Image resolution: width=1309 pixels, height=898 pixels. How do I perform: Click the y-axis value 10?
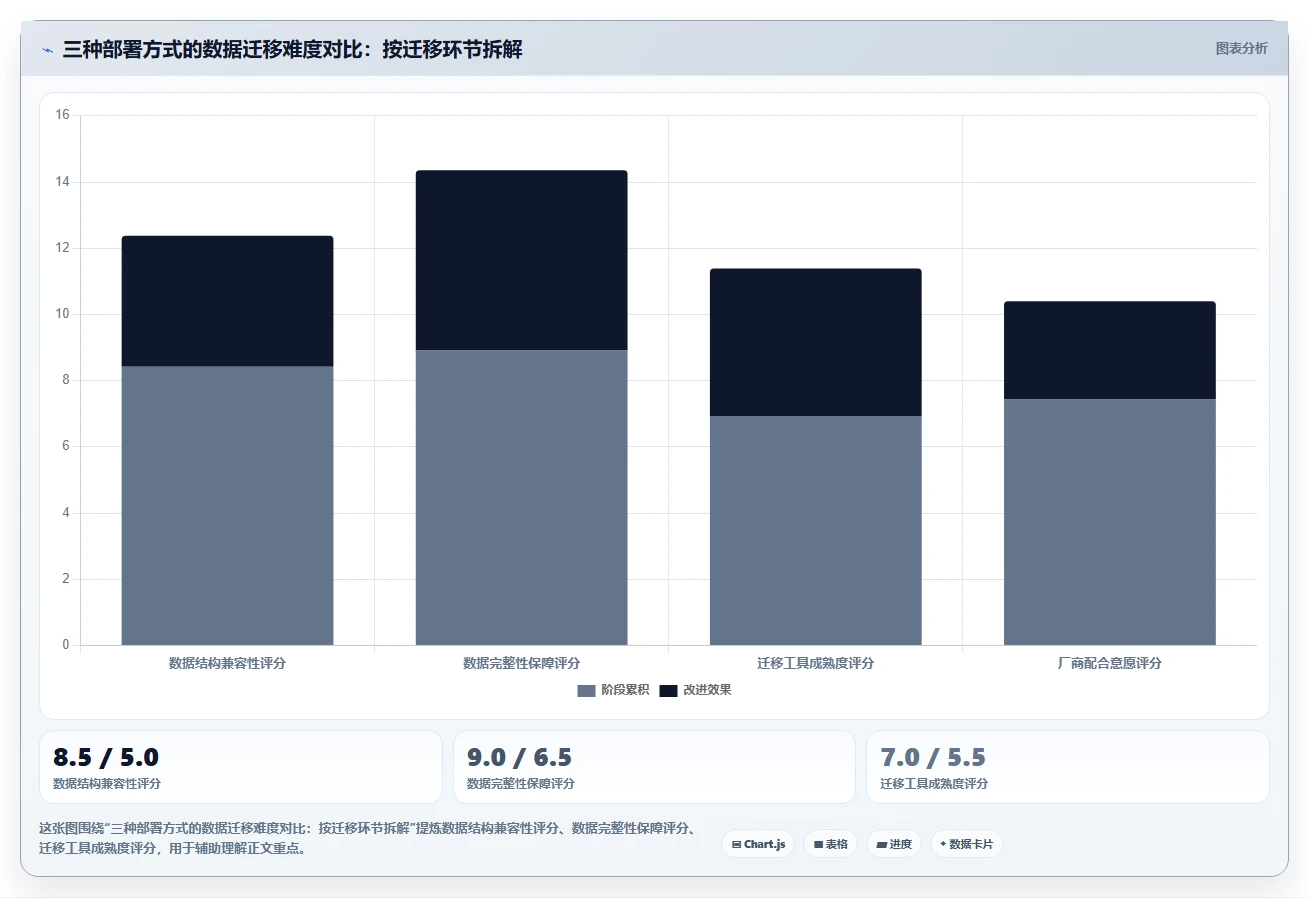(x=62, y=314)
